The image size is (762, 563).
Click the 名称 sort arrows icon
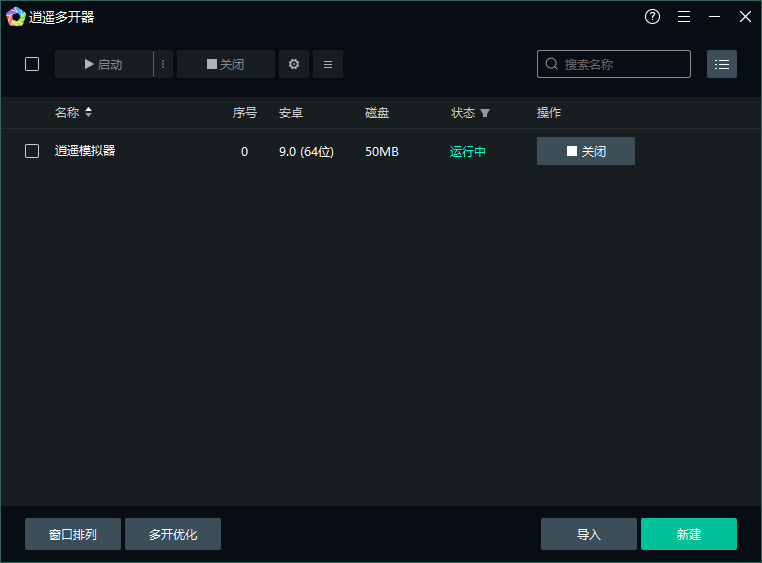click(x=88, y=113)
